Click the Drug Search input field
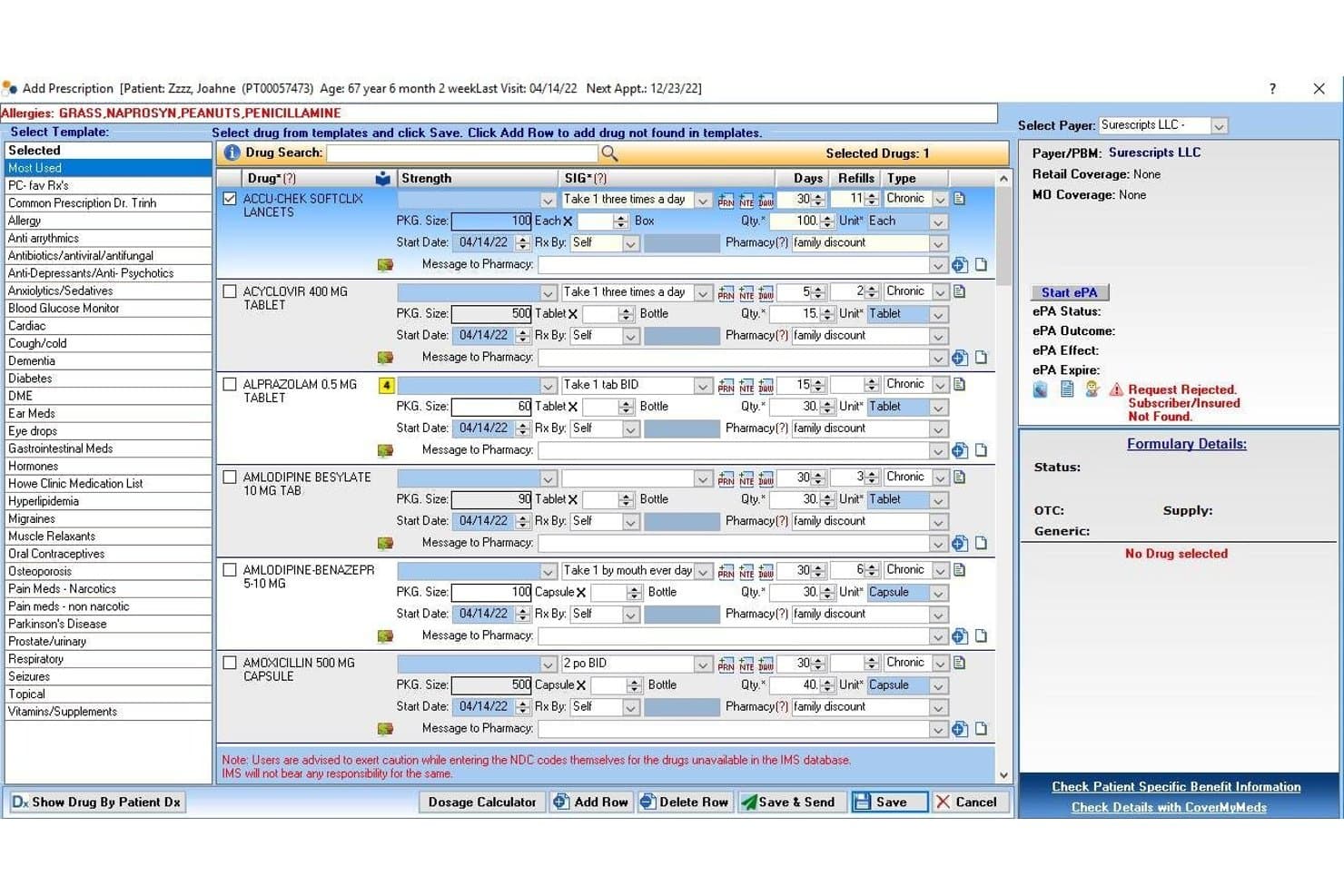Screen dimensions: 1344x896 click(462, 153)
